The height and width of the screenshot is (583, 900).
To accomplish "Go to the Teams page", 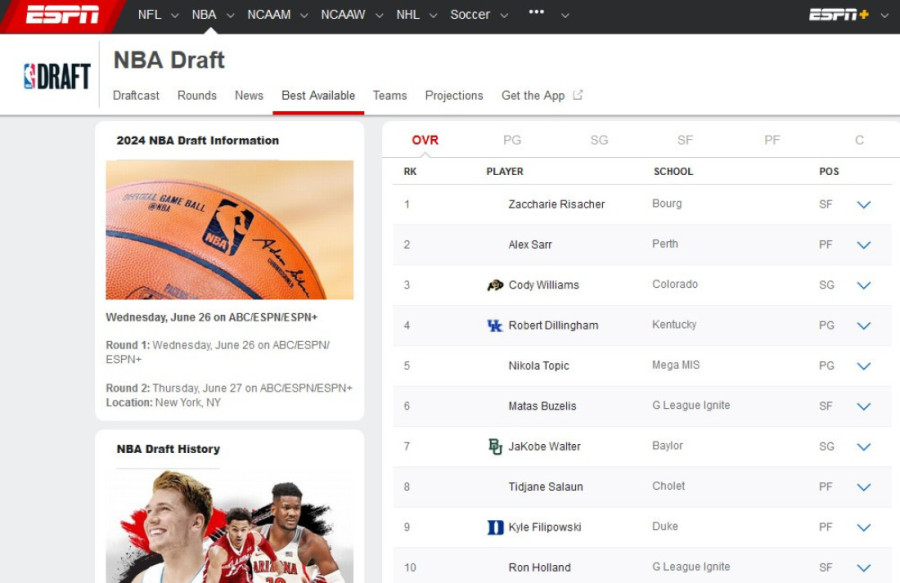I will 389,95.
